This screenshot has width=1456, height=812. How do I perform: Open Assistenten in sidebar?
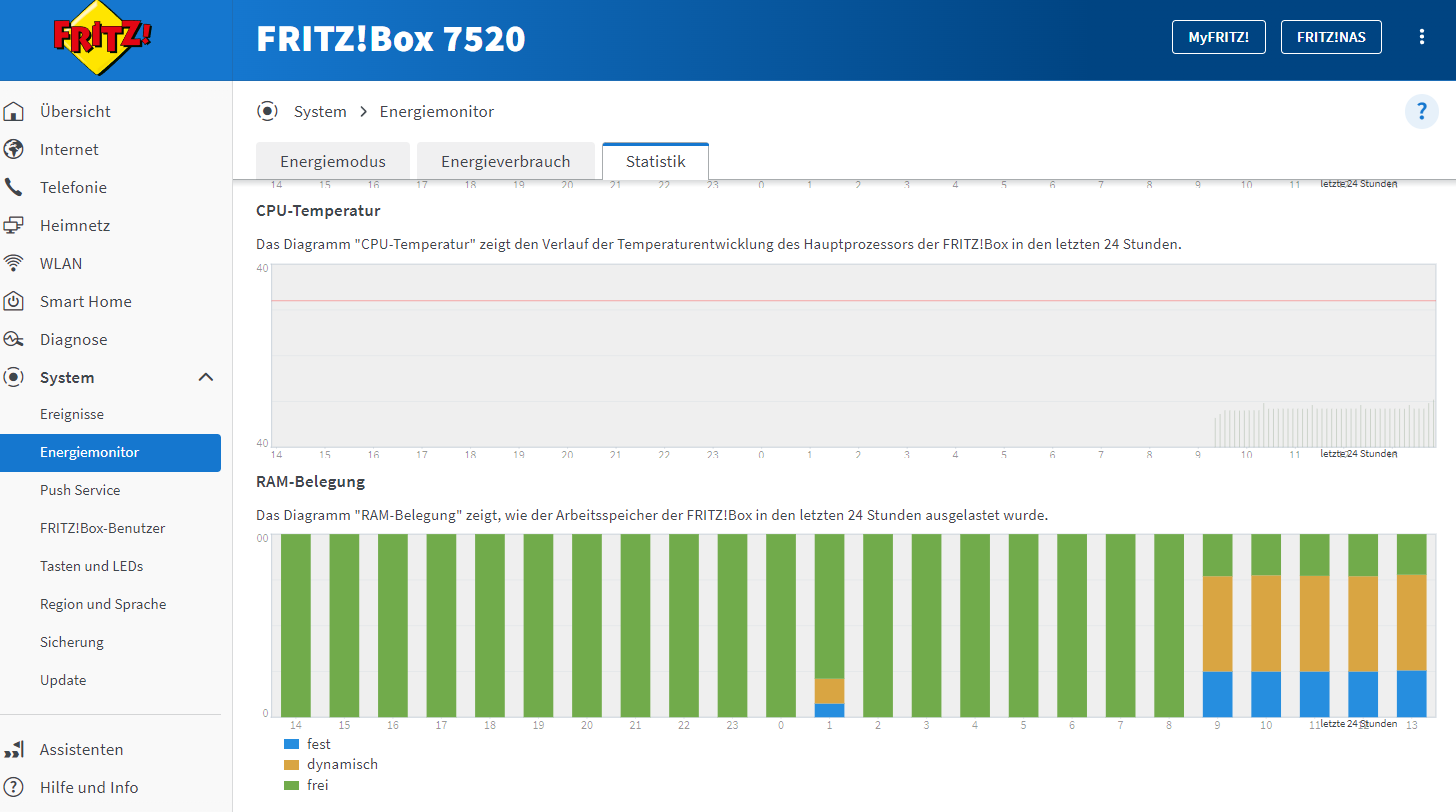tap(82, 749)
